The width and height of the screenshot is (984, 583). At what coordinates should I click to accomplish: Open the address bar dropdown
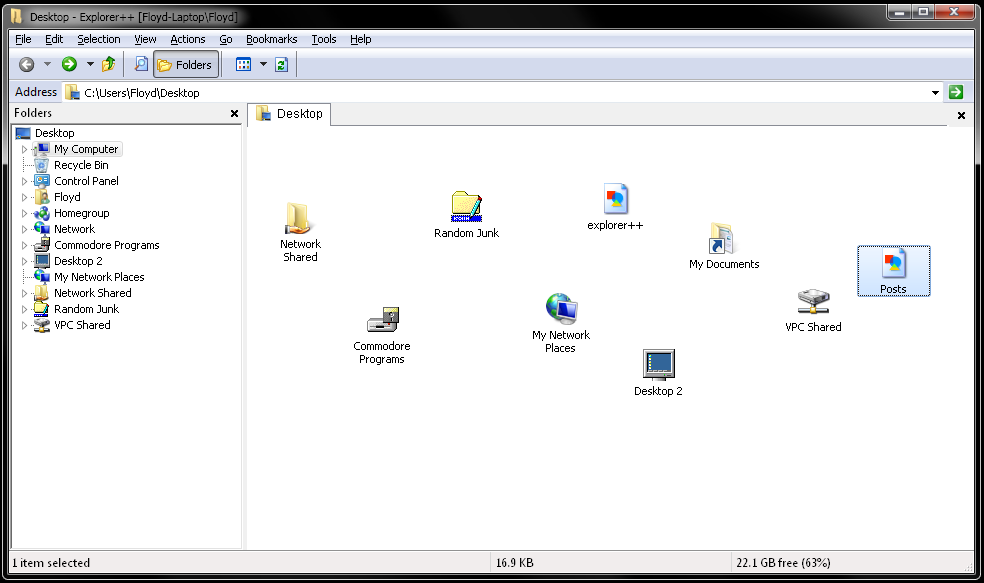tap(936, 93)
